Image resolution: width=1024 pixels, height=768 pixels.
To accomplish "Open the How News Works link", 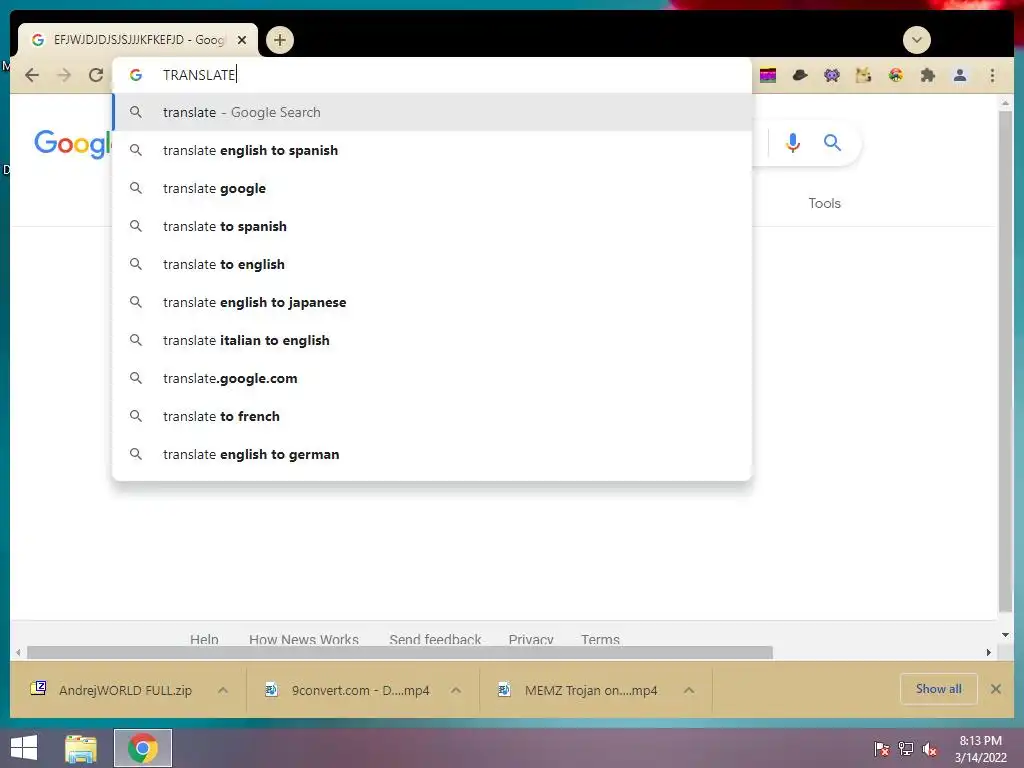I will (x=304, y=639).
